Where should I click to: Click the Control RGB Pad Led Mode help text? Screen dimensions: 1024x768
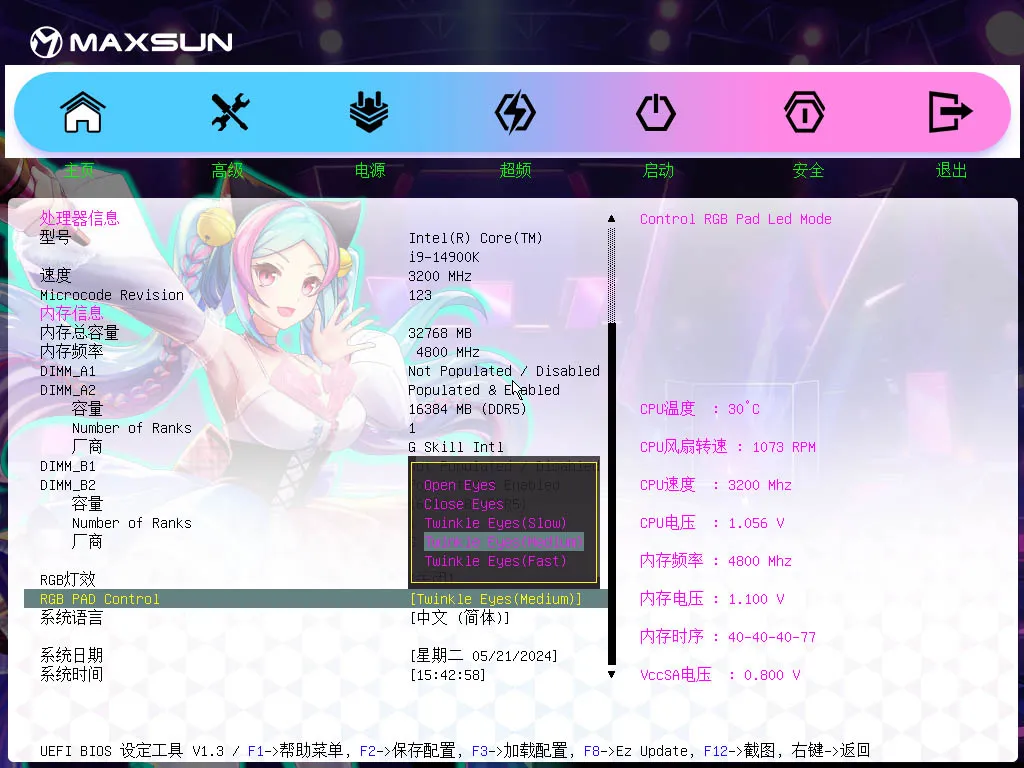pos(735,219)
